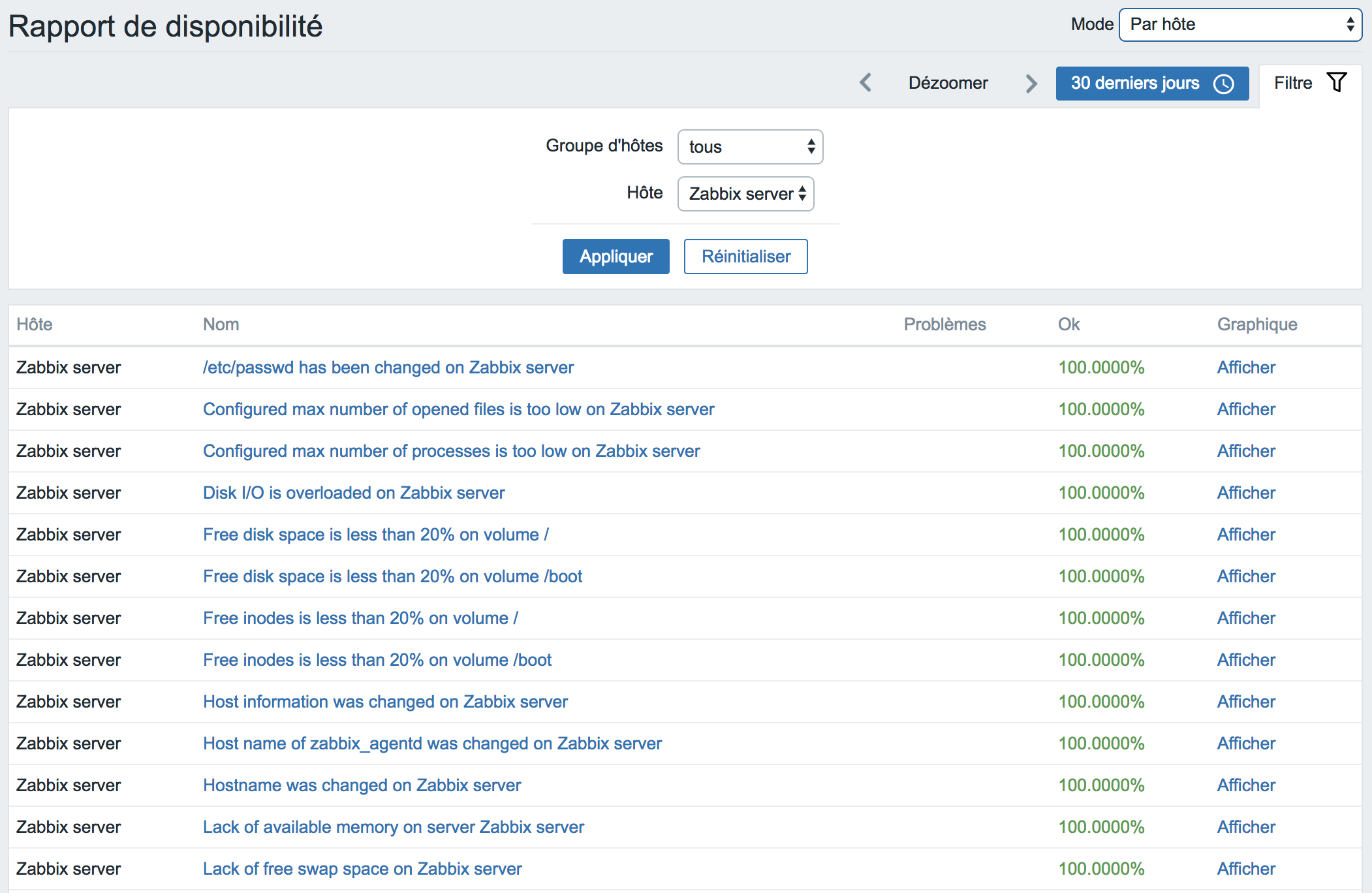Open 'Lack of available memory on server' link
This screenshot has height=893, width=1372.
(394, 827)
